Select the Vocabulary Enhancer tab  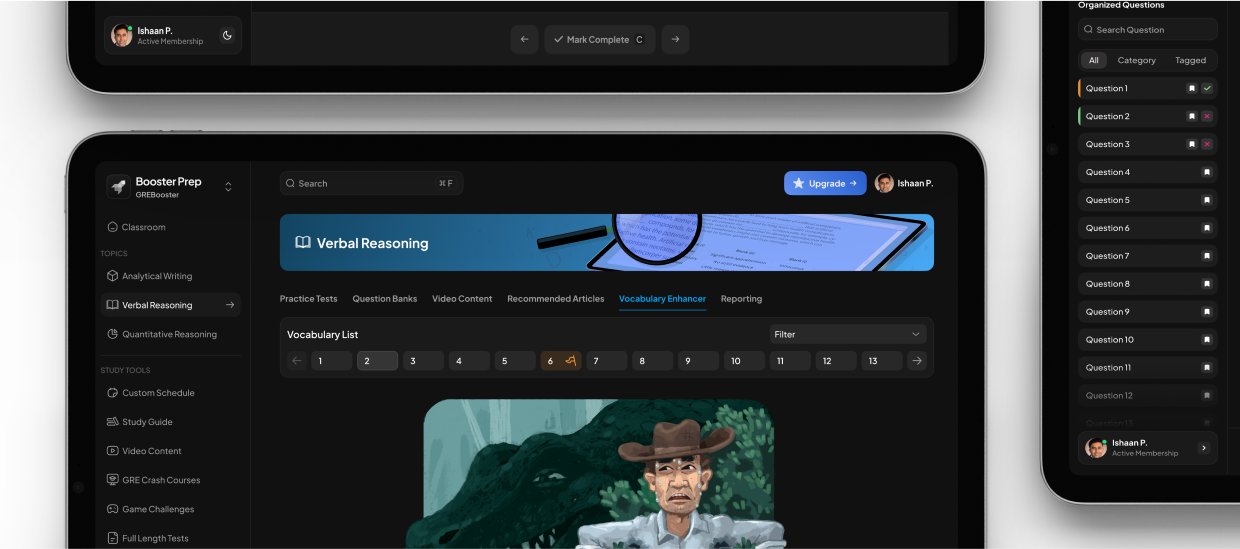click(x=662, y=299)
